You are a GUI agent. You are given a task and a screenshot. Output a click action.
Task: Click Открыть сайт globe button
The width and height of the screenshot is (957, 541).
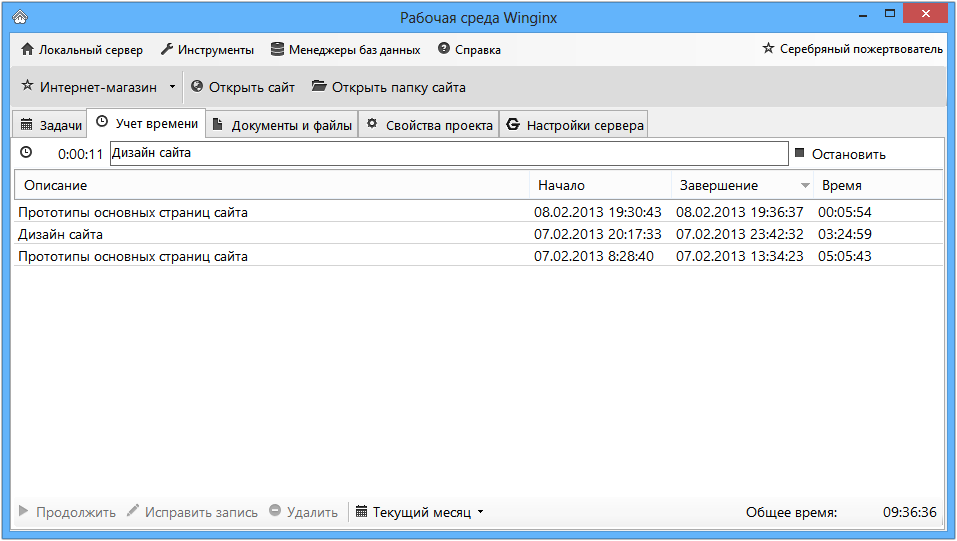243,87
